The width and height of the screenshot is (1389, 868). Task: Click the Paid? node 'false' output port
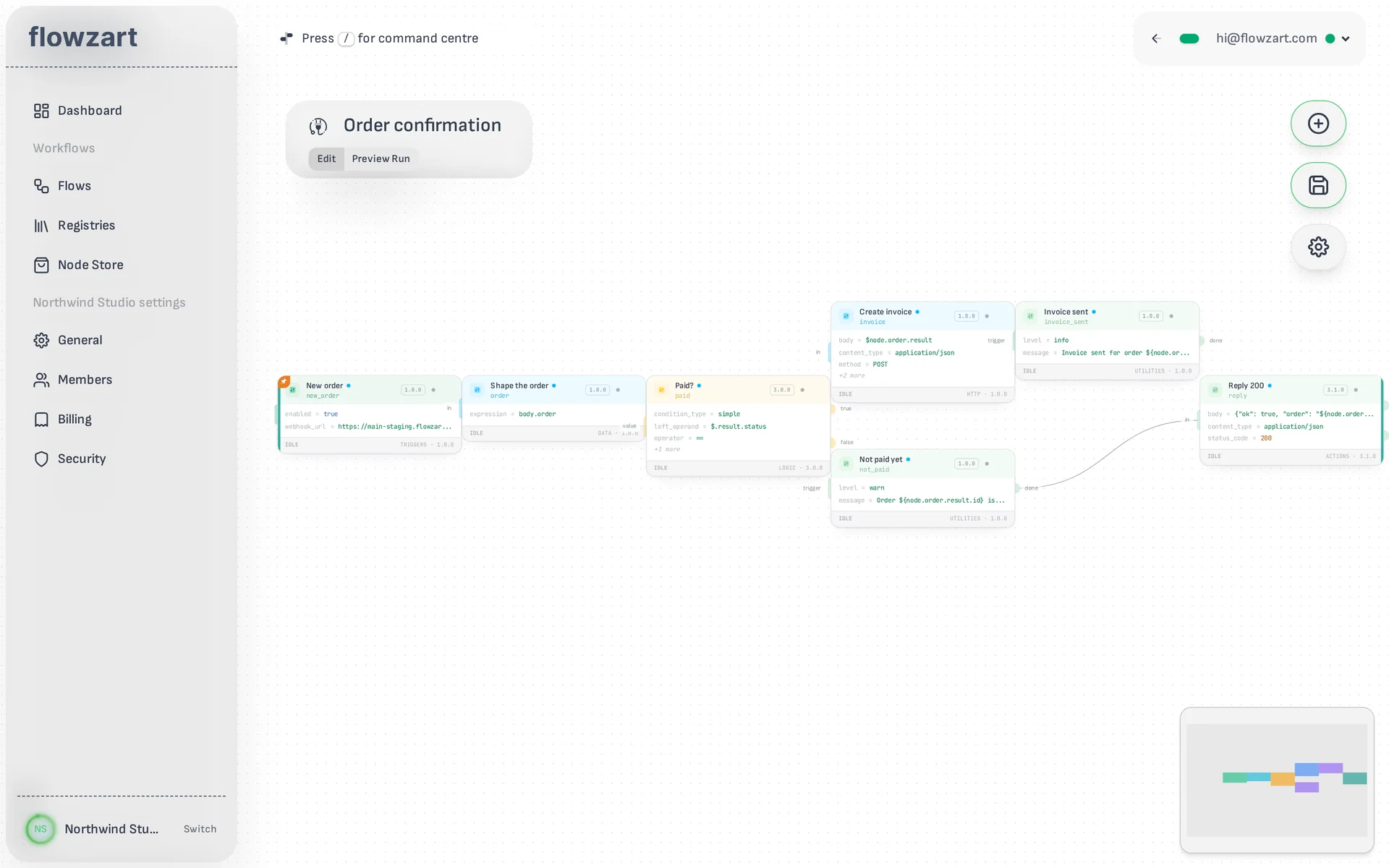click(x=833, y=443)
